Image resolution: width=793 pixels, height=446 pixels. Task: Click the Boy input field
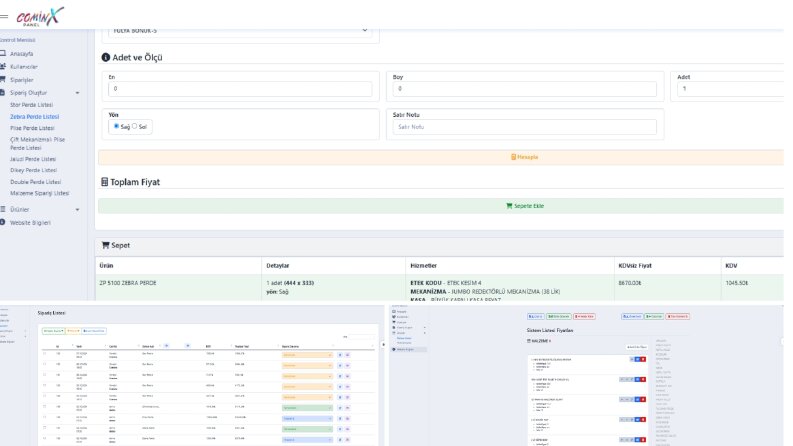pos(524,88)
